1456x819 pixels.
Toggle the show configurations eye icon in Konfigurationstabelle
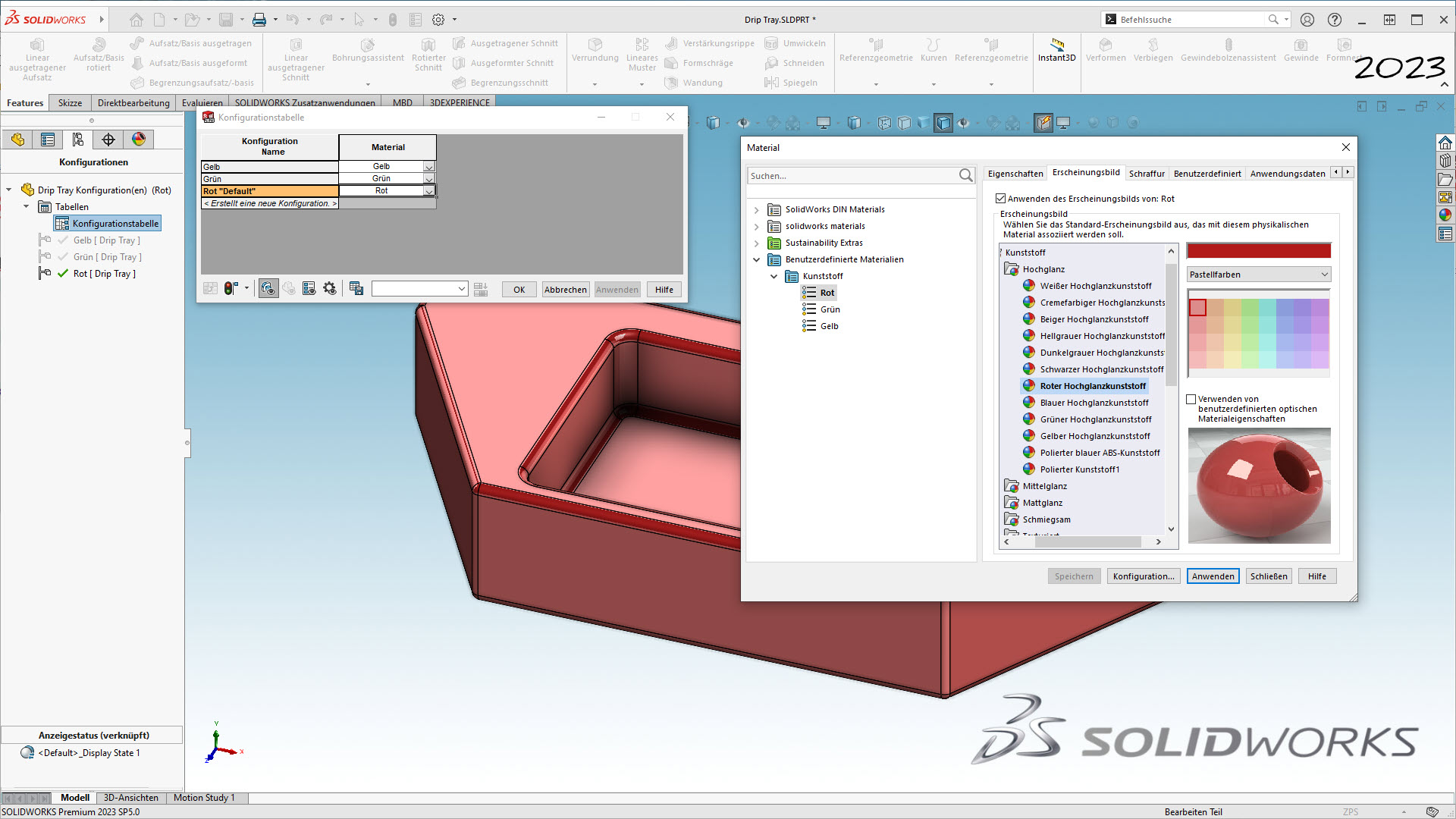[268, 288]
